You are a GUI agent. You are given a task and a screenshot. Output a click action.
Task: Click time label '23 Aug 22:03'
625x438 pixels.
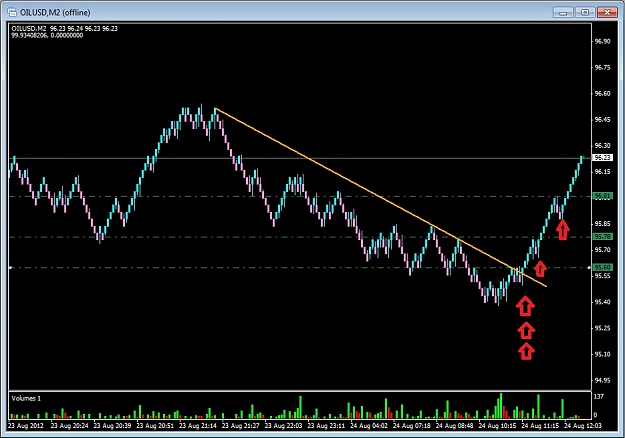tap(284, 426)
